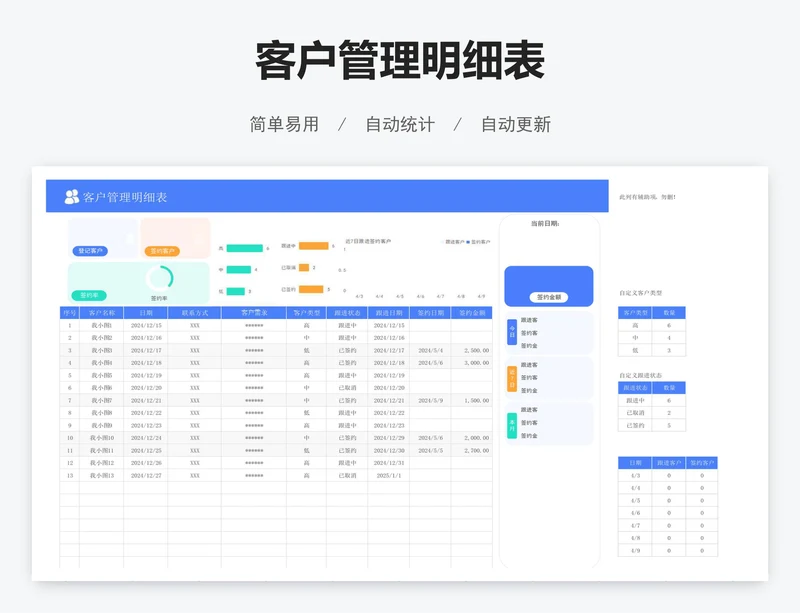Screen dimensions: 800x613
Task: Click the amount cell 2,700.00
Action: coord(472,450)
